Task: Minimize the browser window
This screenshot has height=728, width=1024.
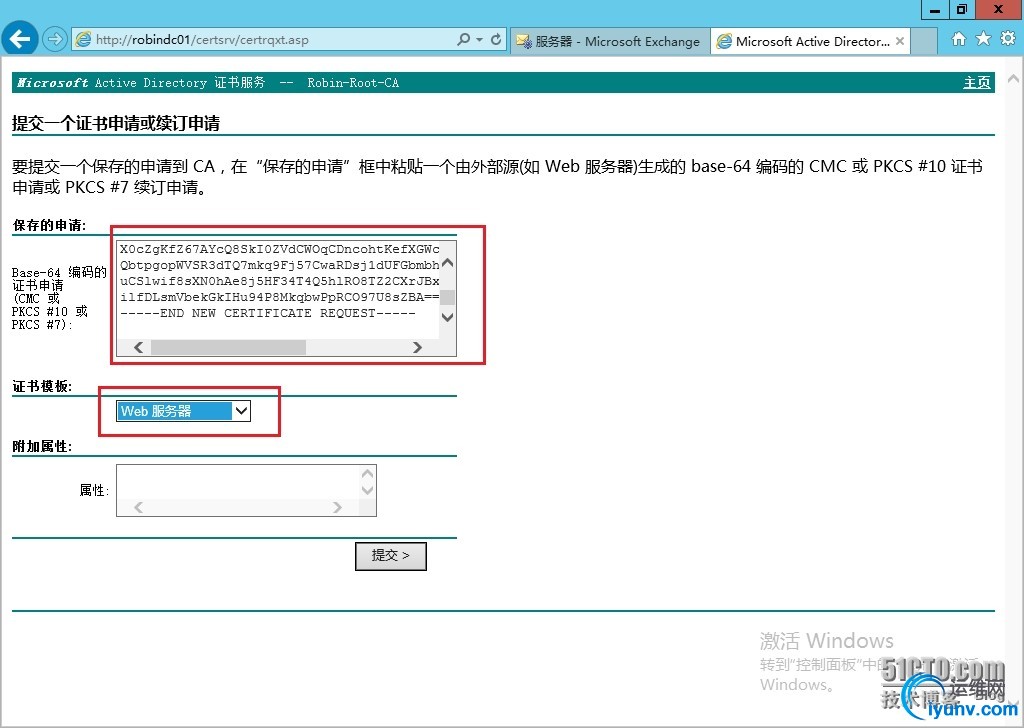Action: click(x=935, y=9)
